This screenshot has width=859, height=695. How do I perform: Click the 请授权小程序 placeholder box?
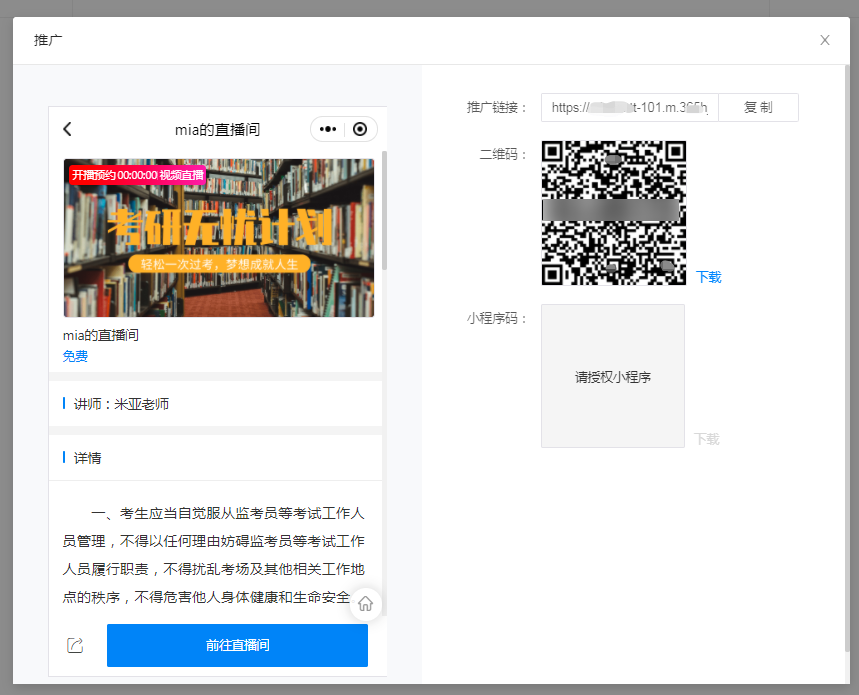click(613, 376)
